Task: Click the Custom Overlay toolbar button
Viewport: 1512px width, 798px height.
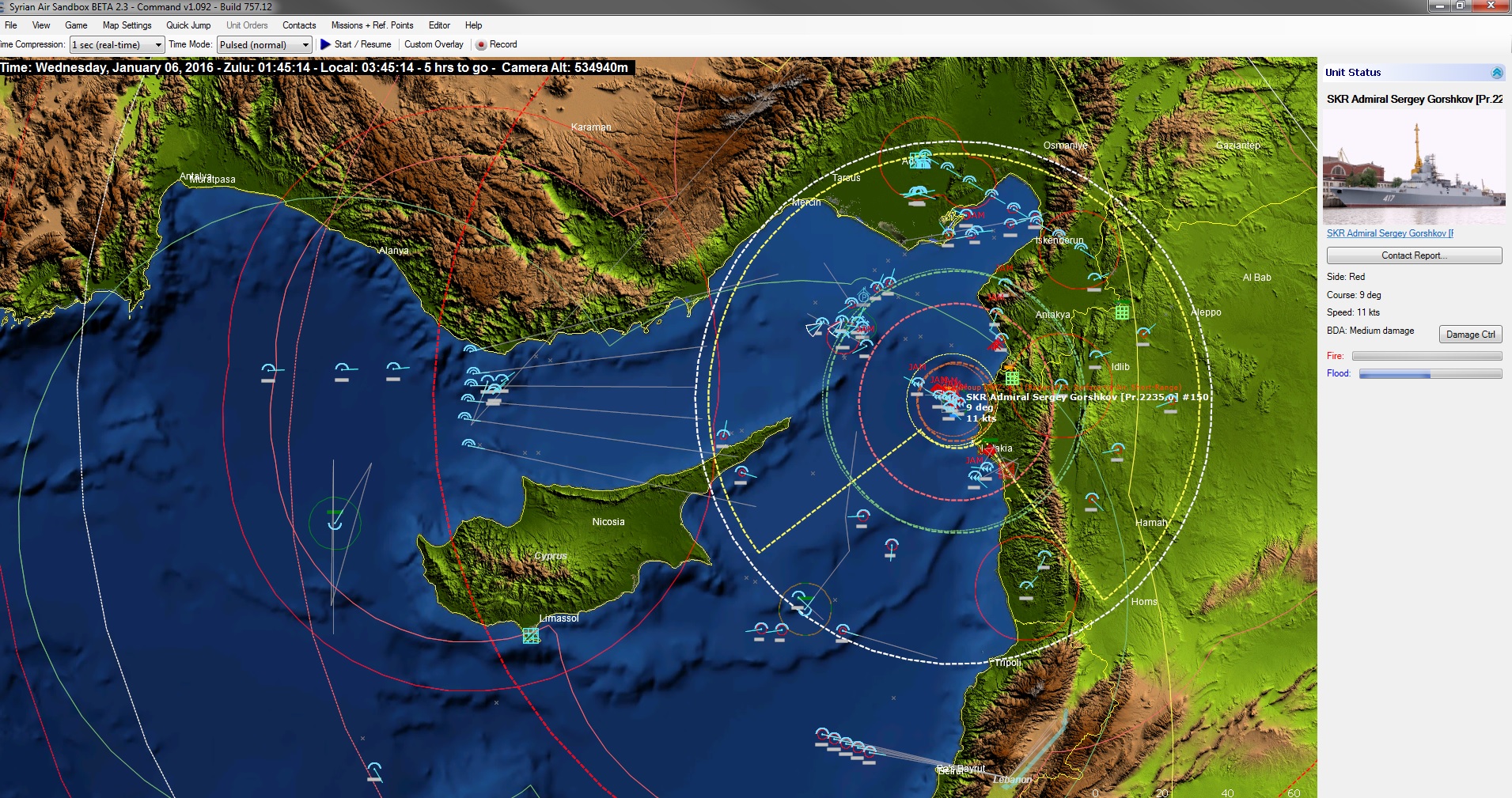Action: pyautogui.click(x=434, y=44)
